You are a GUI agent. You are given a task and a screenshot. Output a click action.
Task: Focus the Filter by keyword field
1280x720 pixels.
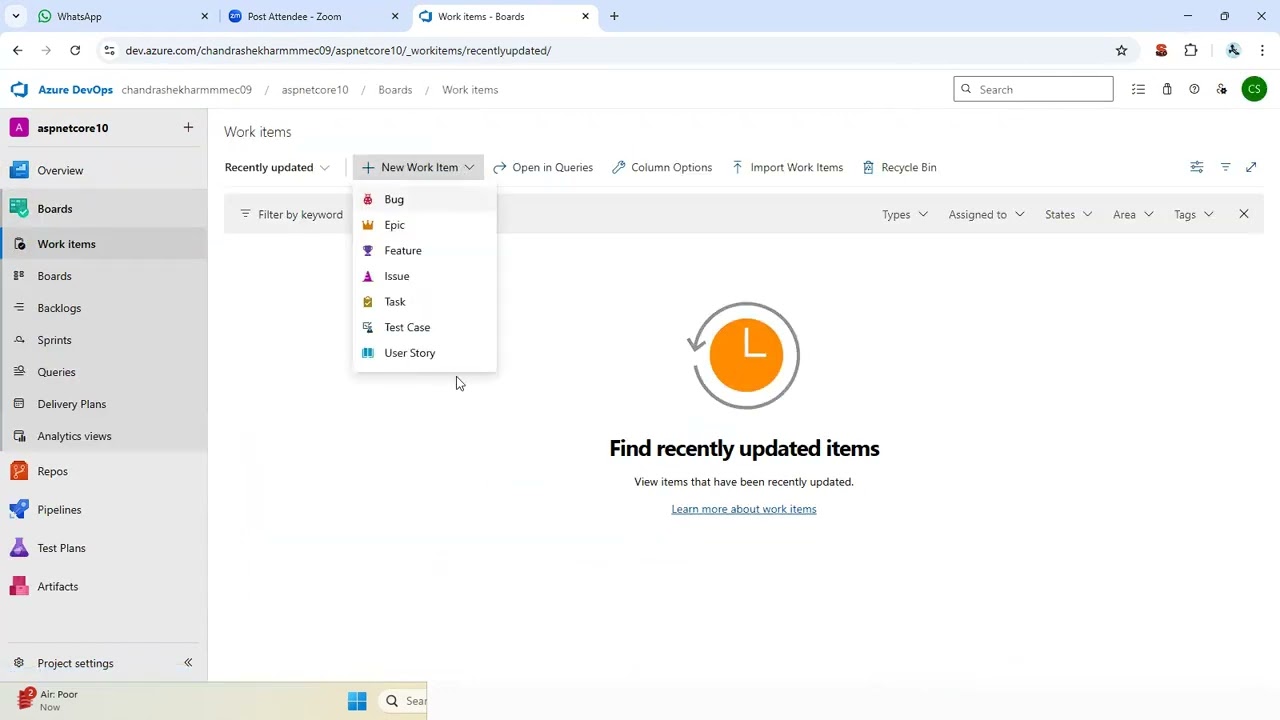(300, 214)
